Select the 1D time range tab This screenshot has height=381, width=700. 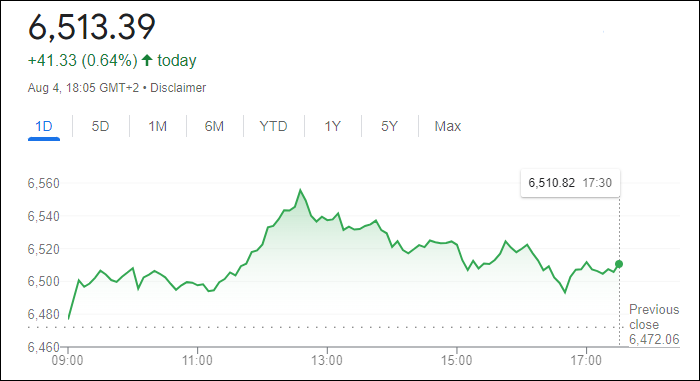tap(44, 126)
